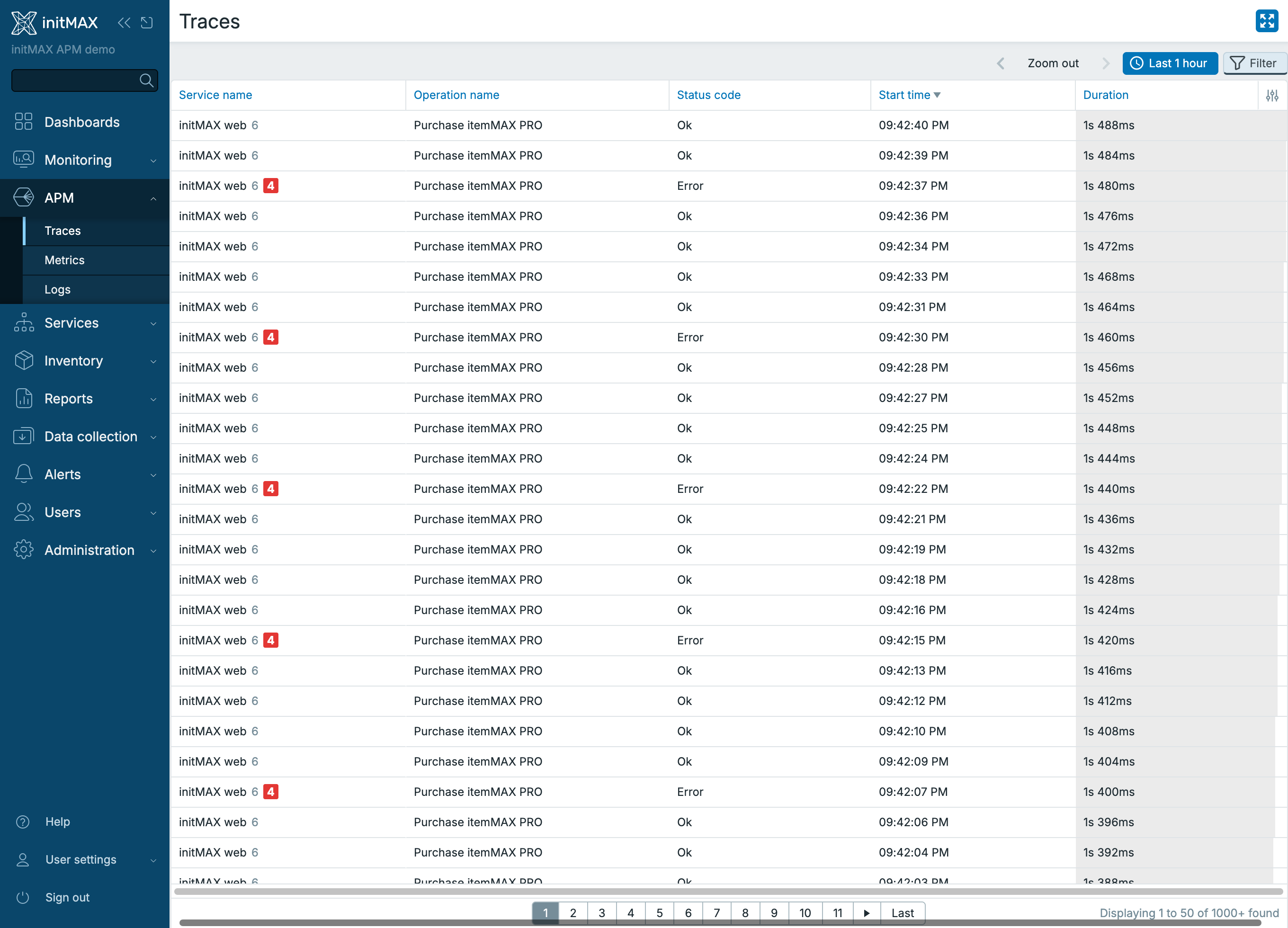Click the Services sidebar icon

coord(23,322)
